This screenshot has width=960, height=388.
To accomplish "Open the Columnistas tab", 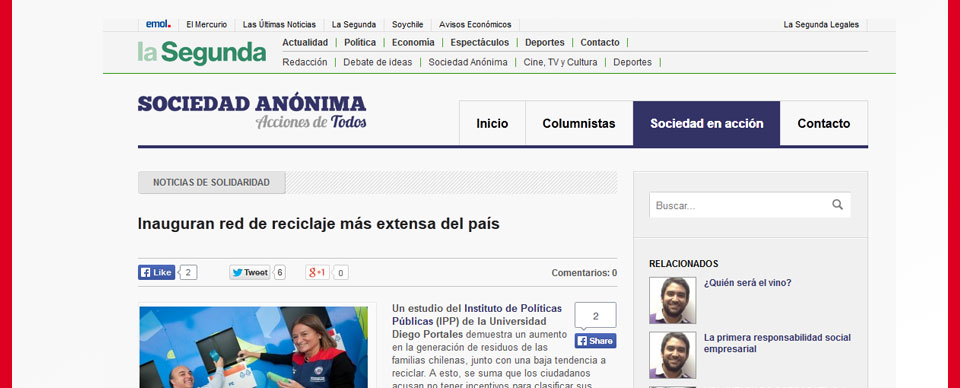I will click(x=579, y=124).
